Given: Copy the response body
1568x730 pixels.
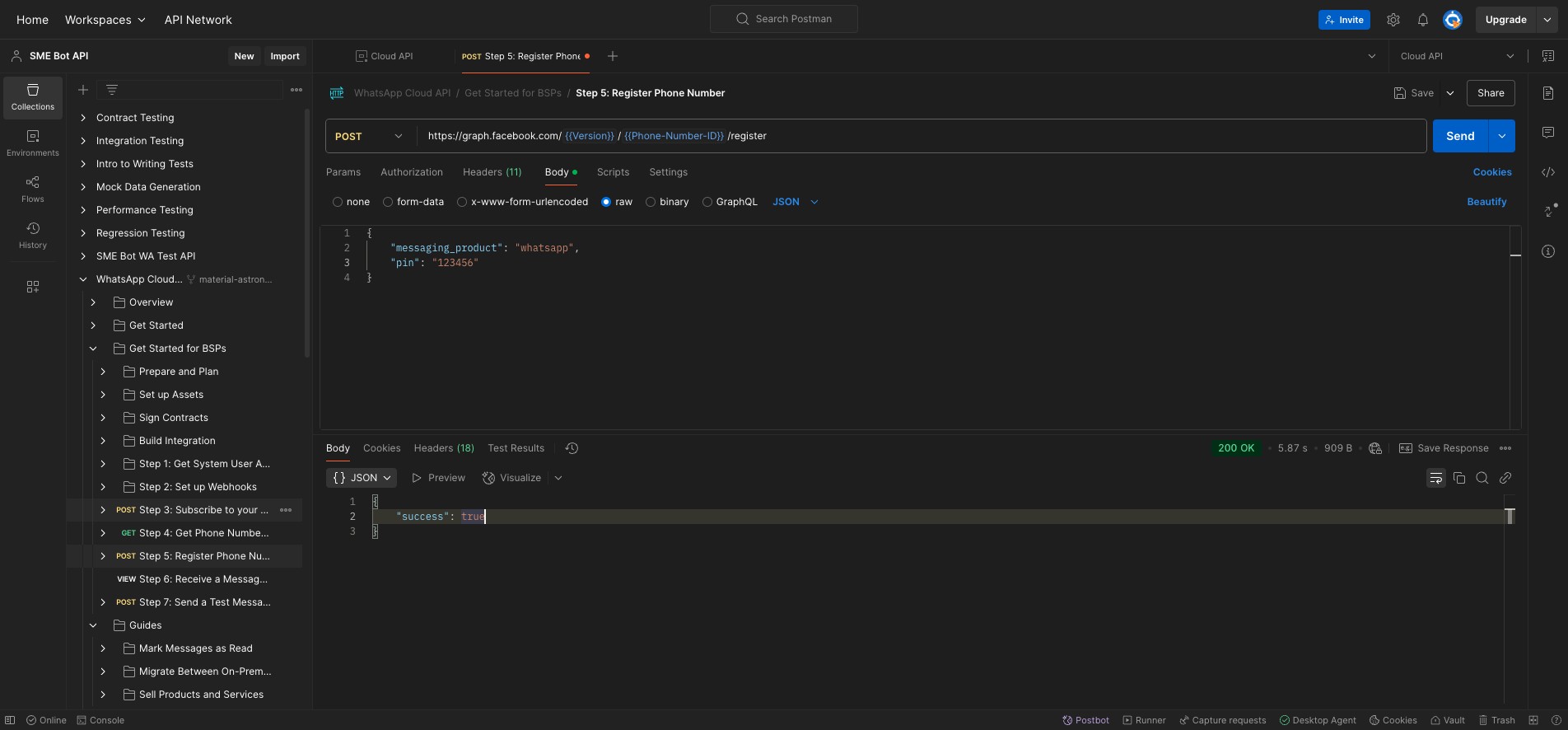Looking at the screenshot, I should pyautogui.click(x=1459, y=478).
